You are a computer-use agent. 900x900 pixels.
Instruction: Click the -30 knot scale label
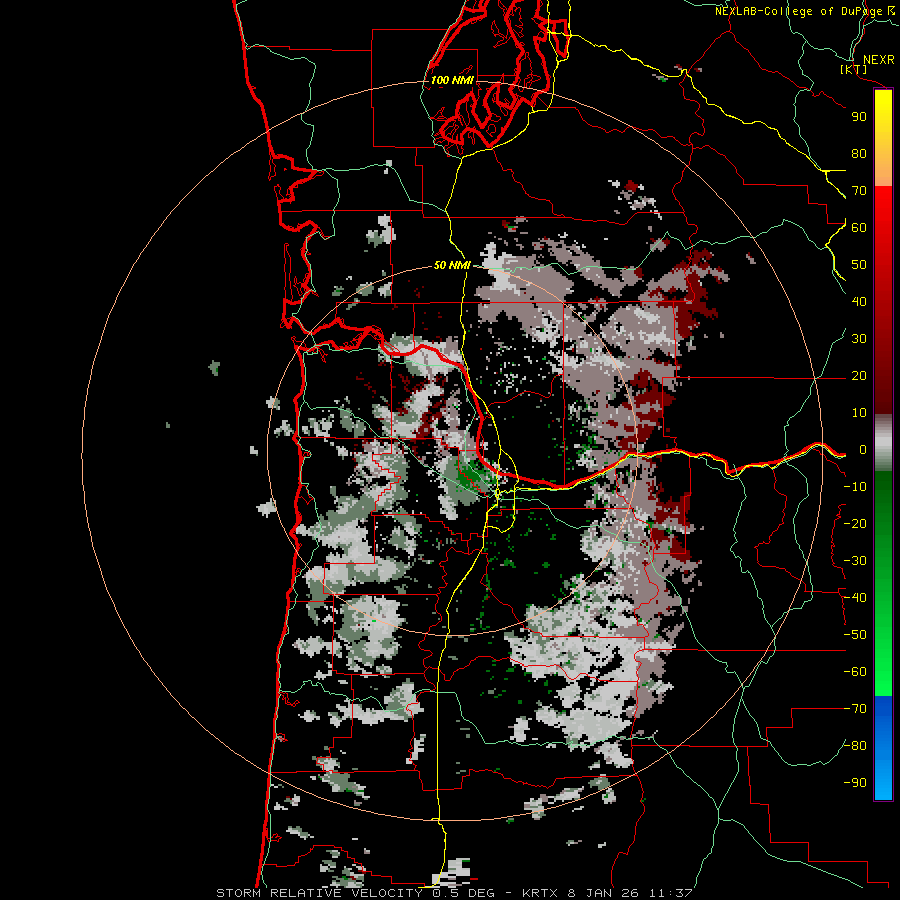click(855, 561)
